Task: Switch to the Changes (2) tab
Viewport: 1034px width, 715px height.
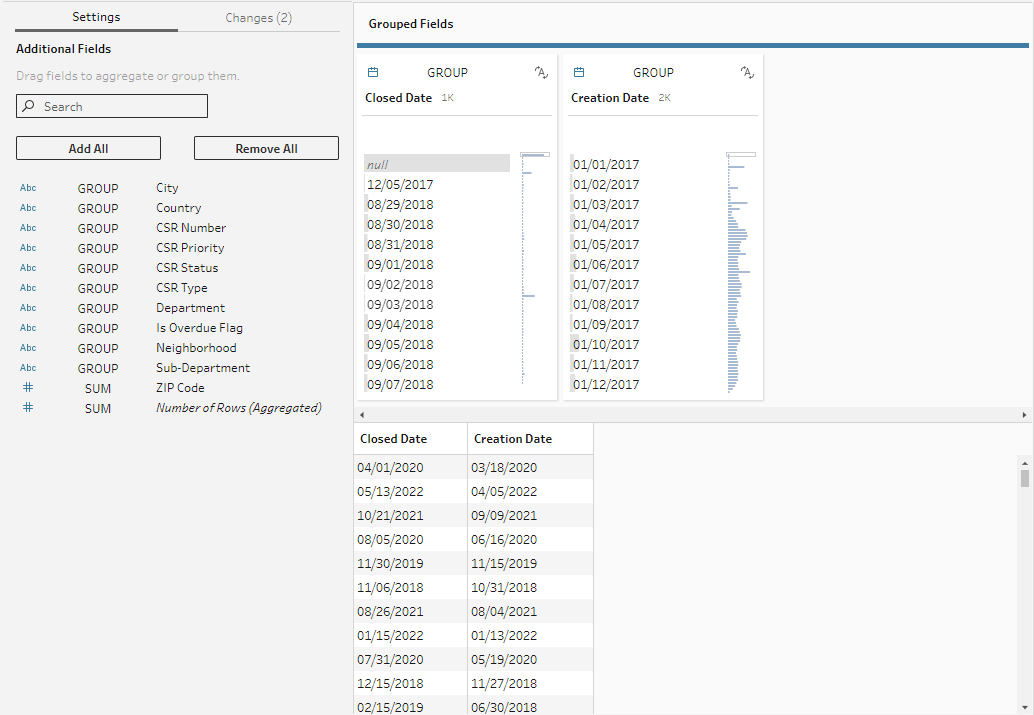Action: tap(258, 17)
